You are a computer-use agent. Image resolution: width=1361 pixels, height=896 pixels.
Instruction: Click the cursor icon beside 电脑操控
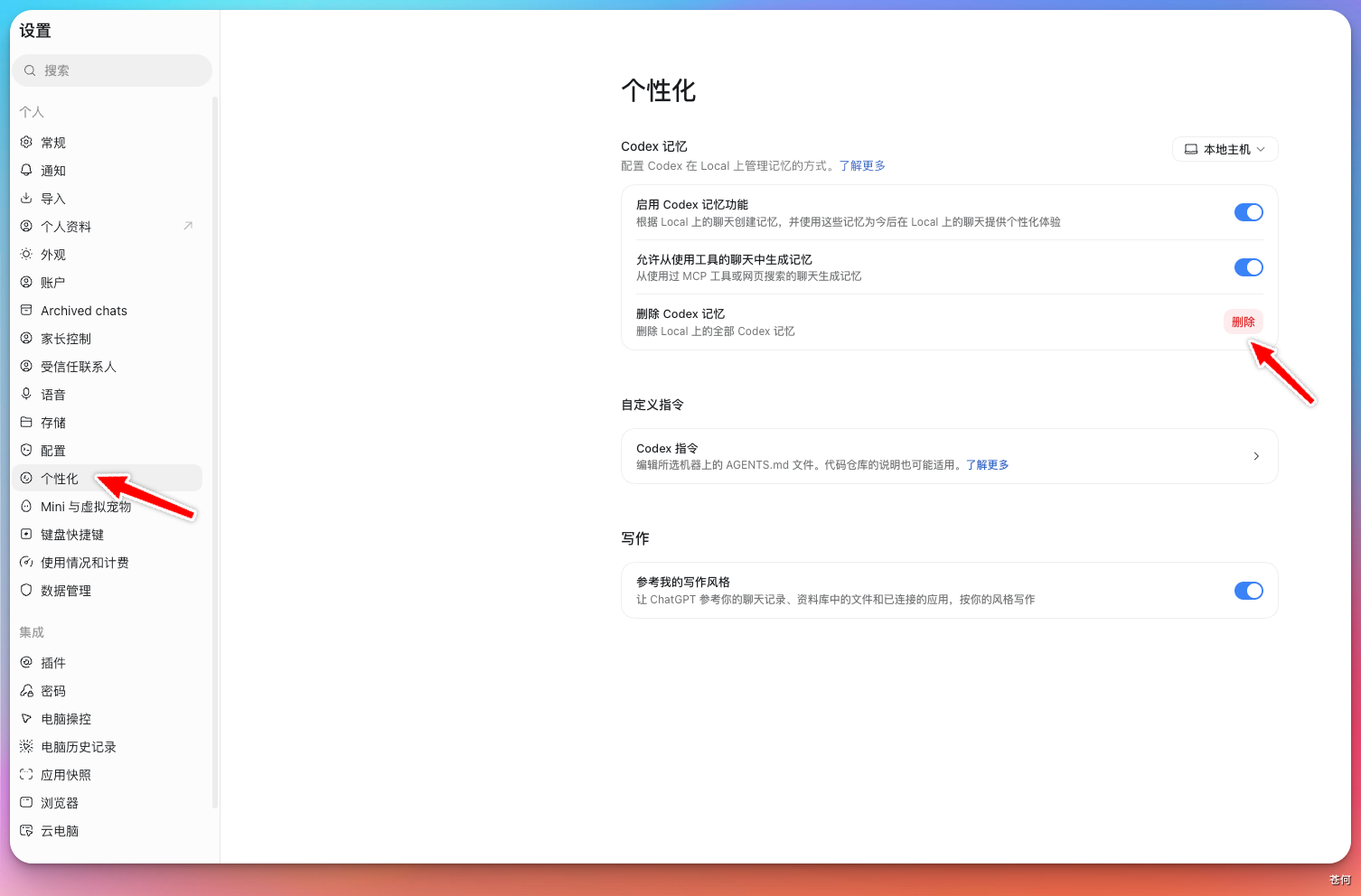26,718
